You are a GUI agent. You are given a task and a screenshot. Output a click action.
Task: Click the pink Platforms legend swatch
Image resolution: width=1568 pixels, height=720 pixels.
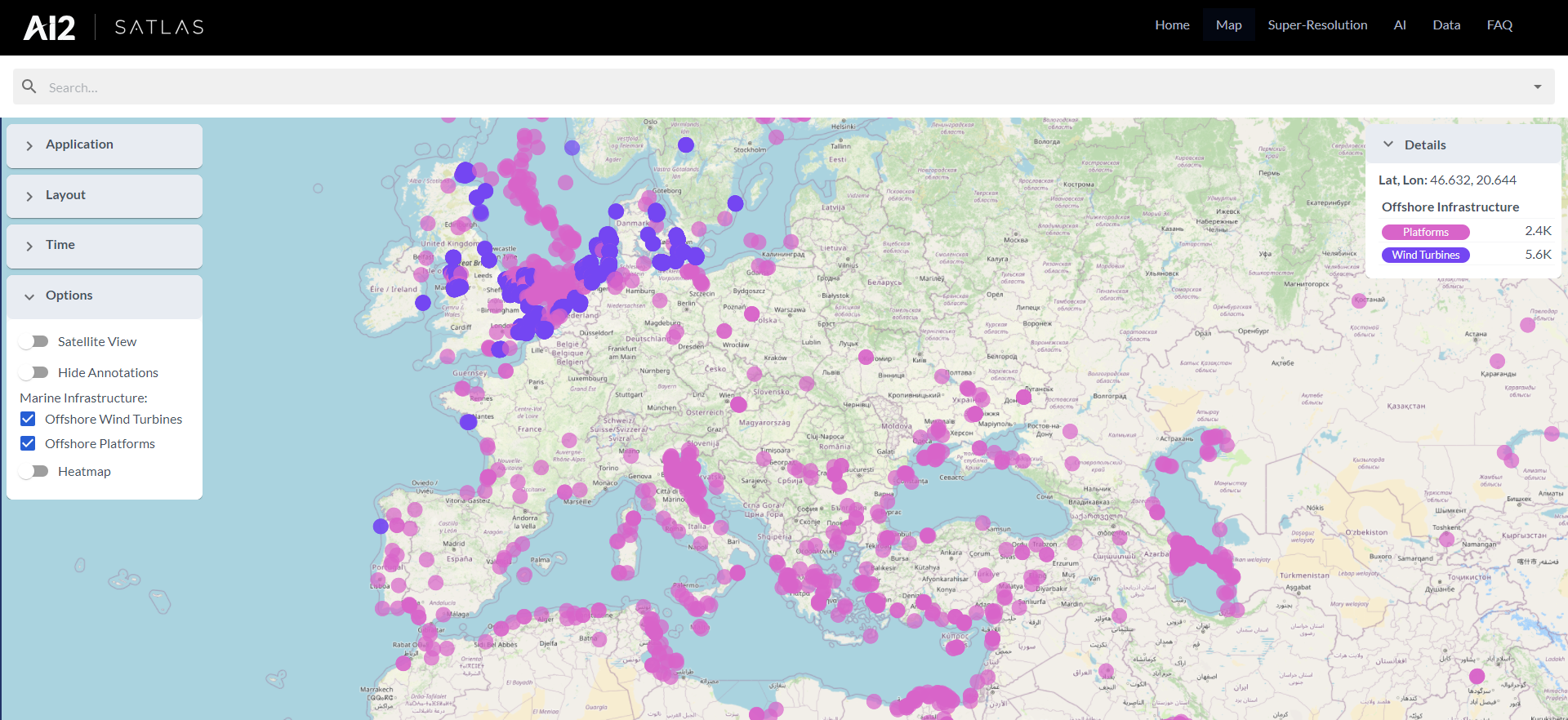[1425, 232]
